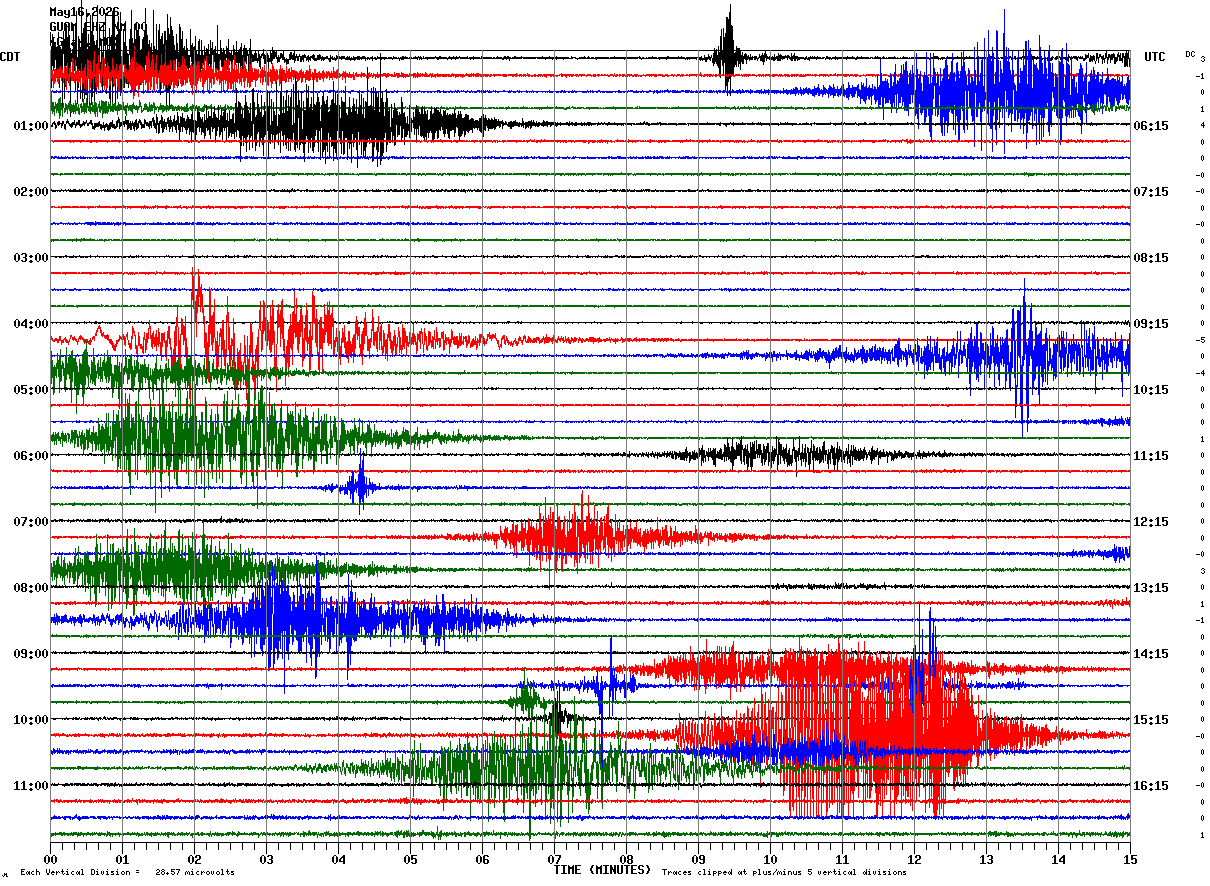Select minute 07 on the time axis
Image resolution: width=1210 pixels, height=886 pixels.
pyautogui.click(x=554, y=859)
